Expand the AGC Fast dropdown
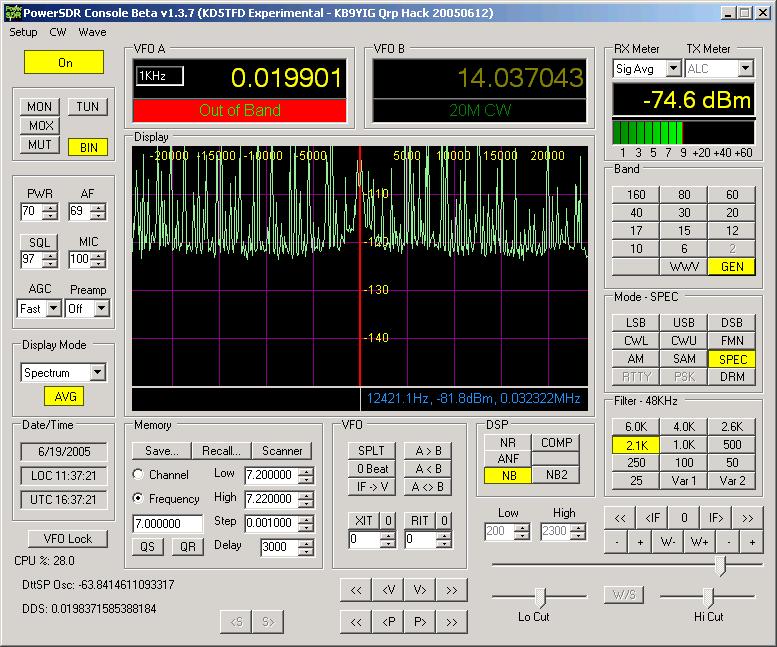The width and height of the screenshot is (777, 647). 54,309
